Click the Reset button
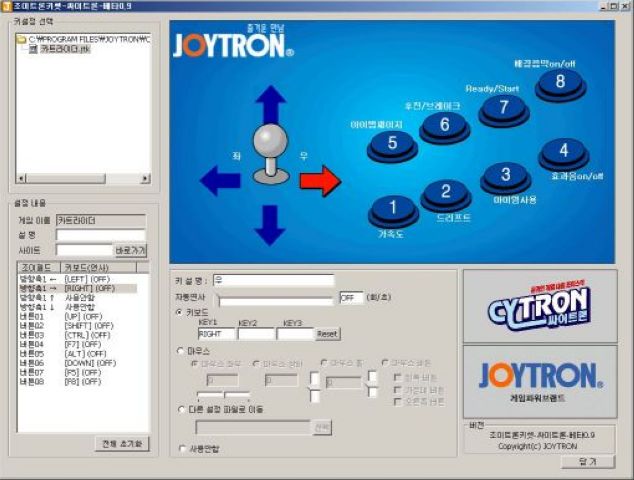 point(328,334)
